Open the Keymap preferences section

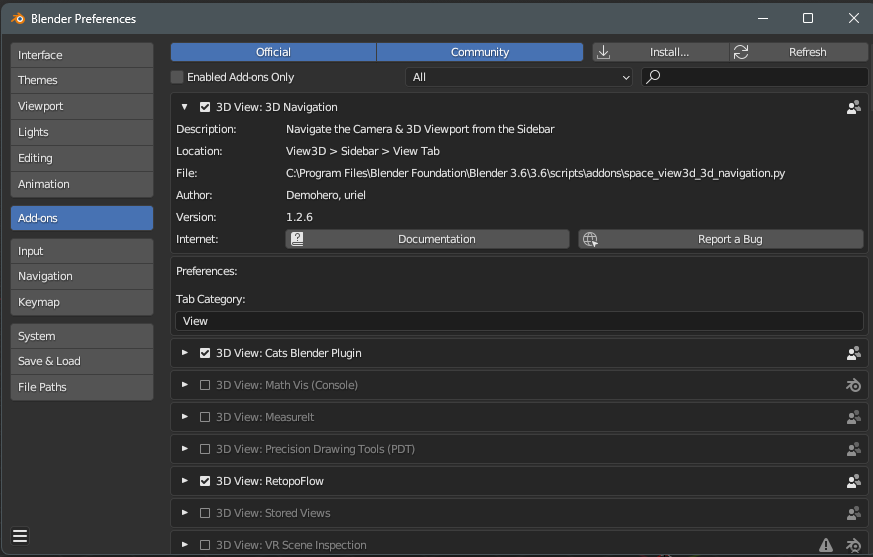(82, 302)
